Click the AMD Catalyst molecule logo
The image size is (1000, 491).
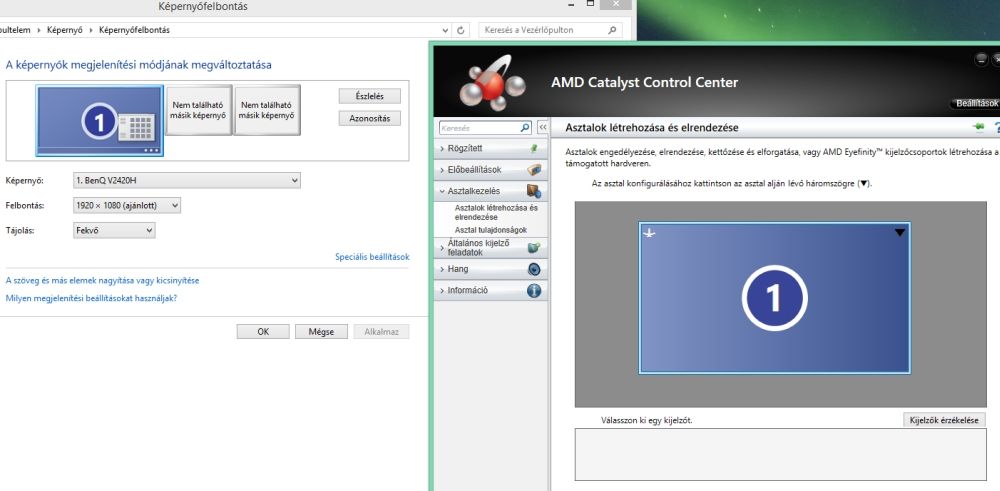493,83
